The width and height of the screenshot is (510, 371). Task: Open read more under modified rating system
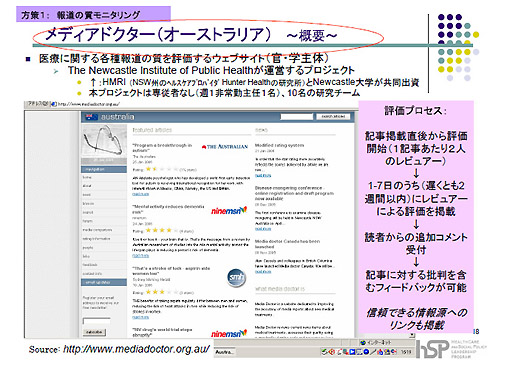click(263, 175)
